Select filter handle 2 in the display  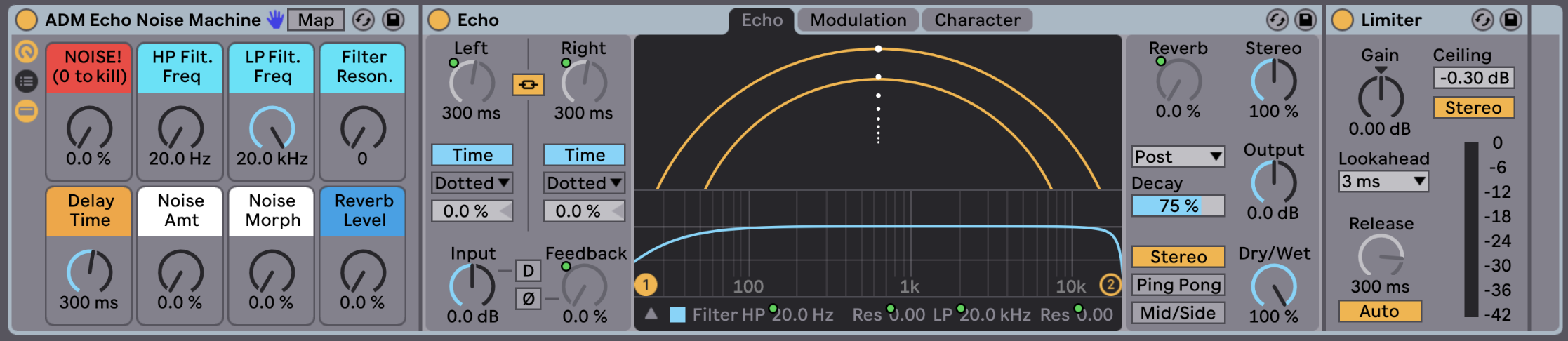[1110, 285]
